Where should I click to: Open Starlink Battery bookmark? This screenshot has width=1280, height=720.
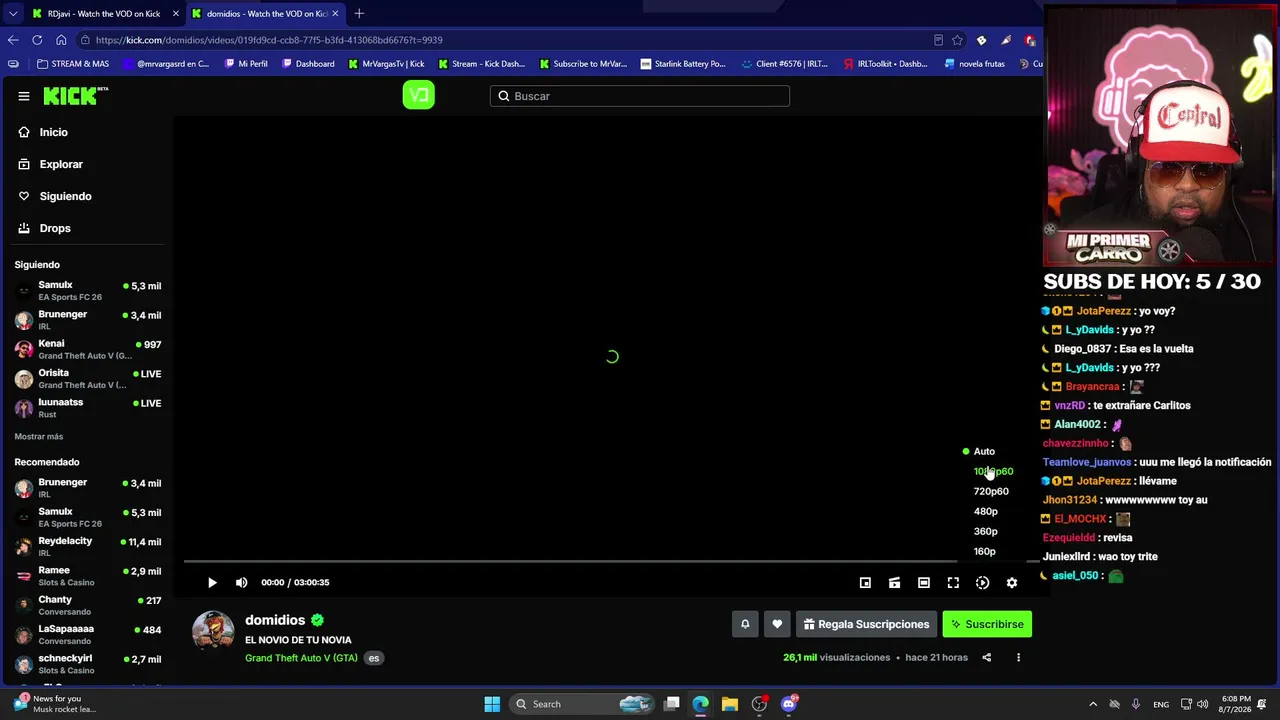click(x=683, y=64)
